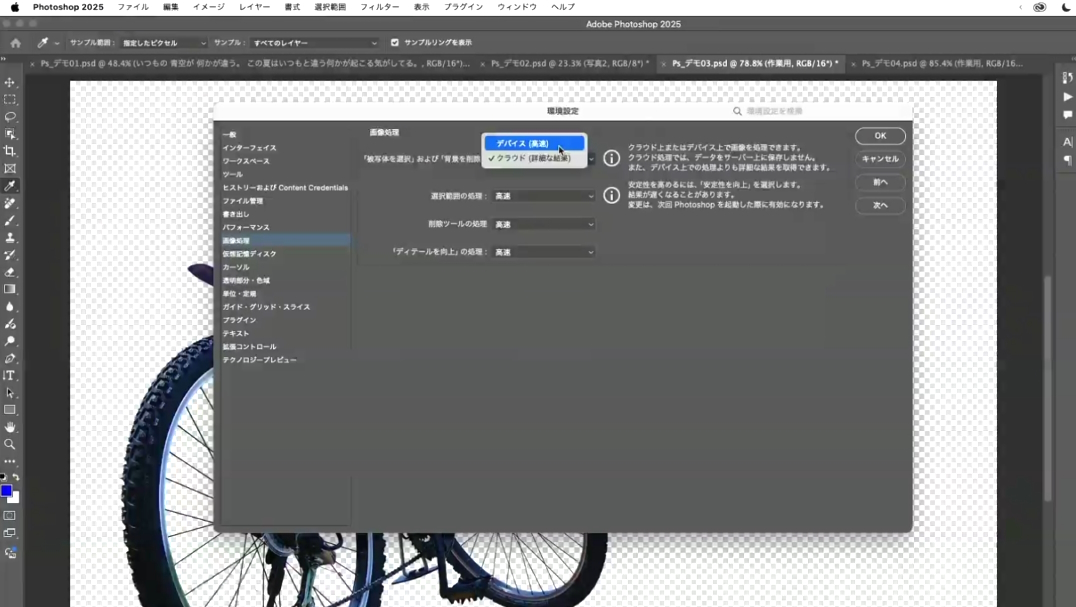Select the テクノロジープレビュー preferences category

click(259, 360)
